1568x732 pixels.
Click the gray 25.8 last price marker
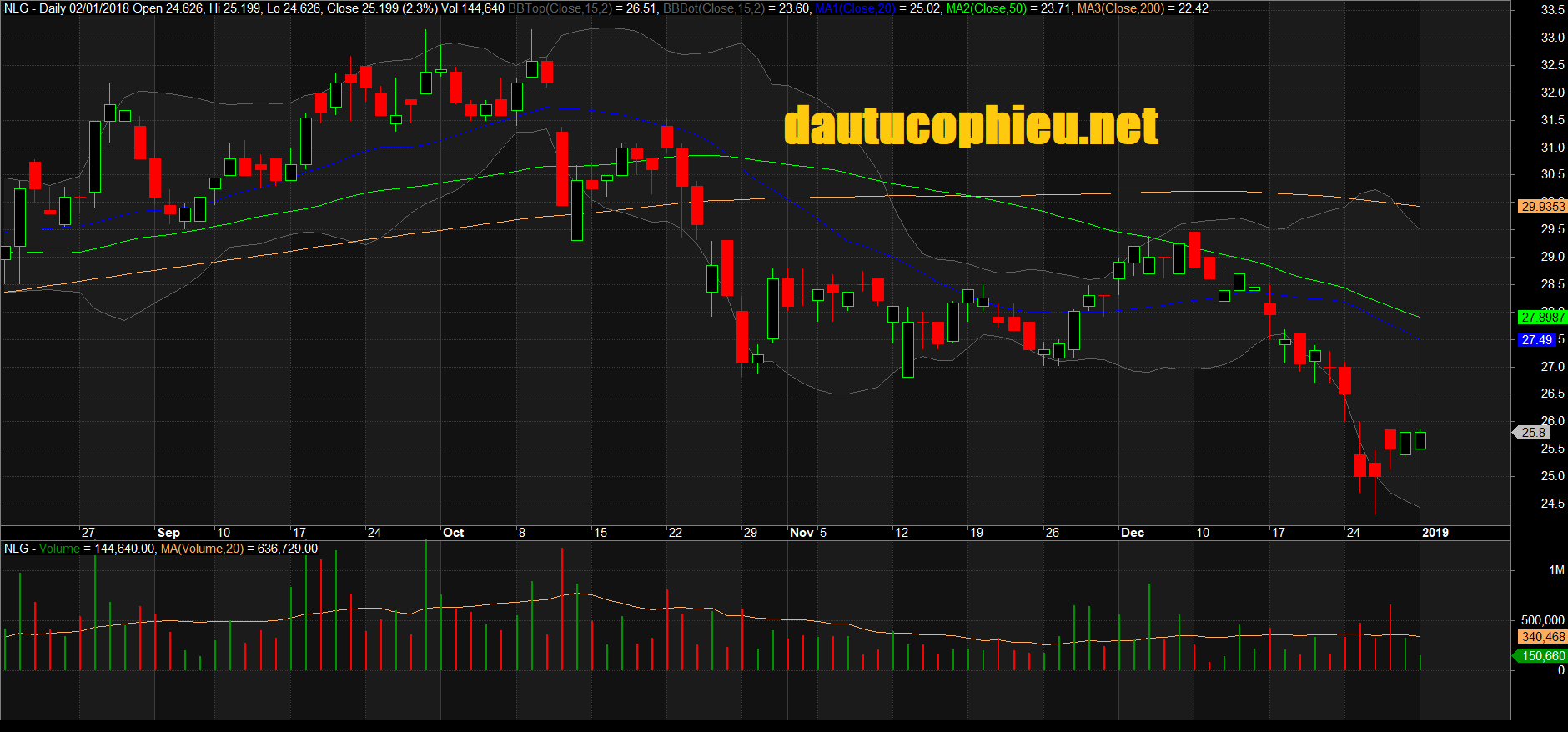[x=1533, y=433]
